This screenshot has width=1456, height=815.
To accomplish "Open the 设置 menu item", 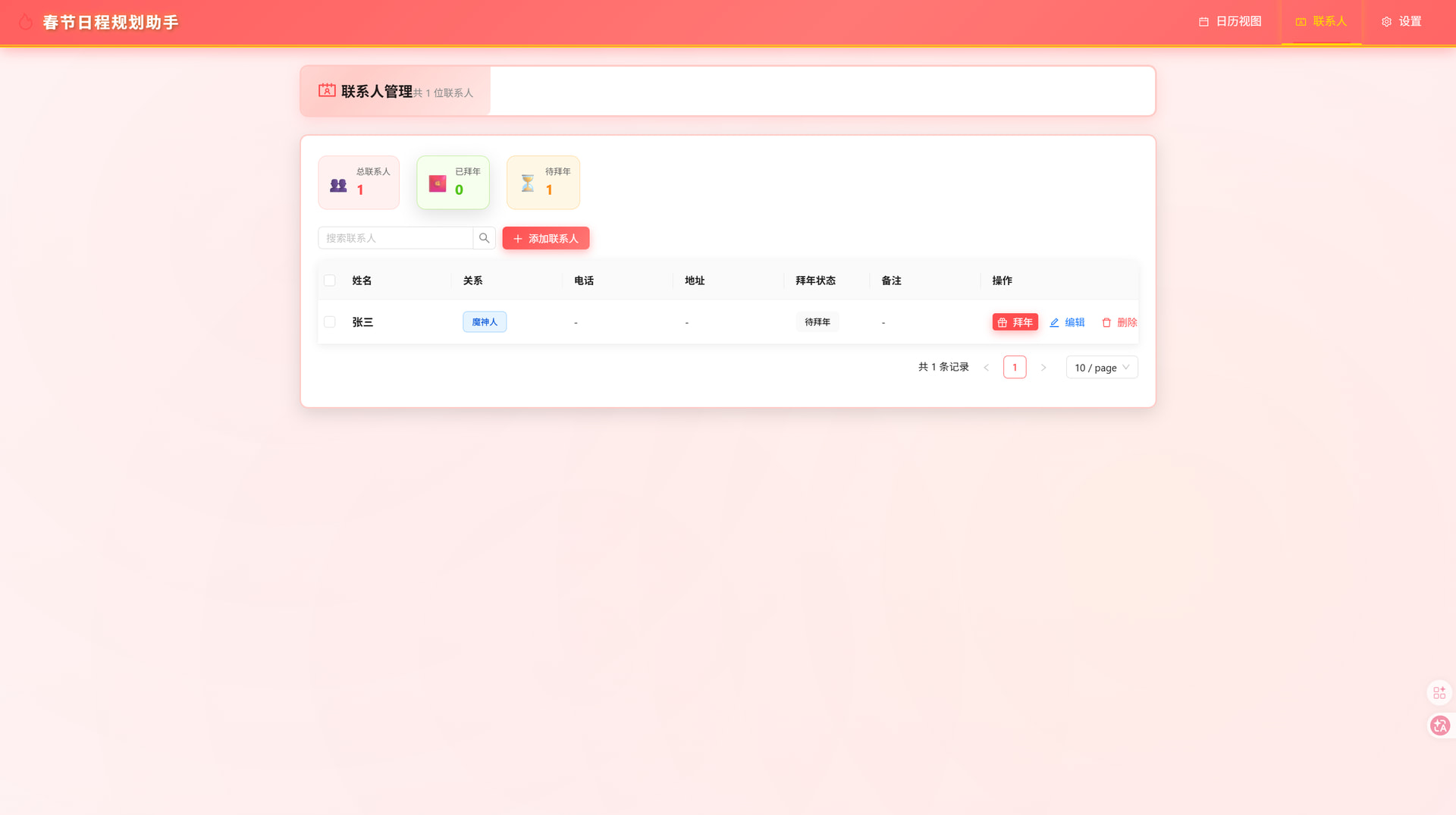I will pos(1401,22).
